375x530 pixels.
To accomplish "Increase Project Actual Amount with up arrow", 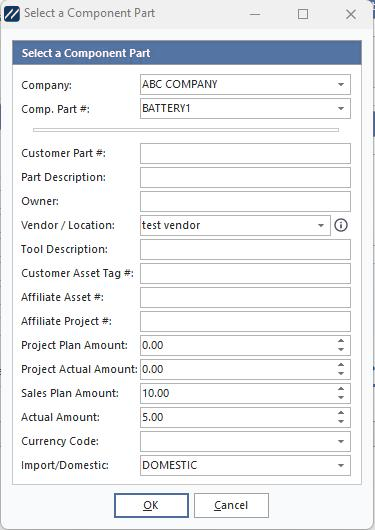I will (x=341, y=365).
